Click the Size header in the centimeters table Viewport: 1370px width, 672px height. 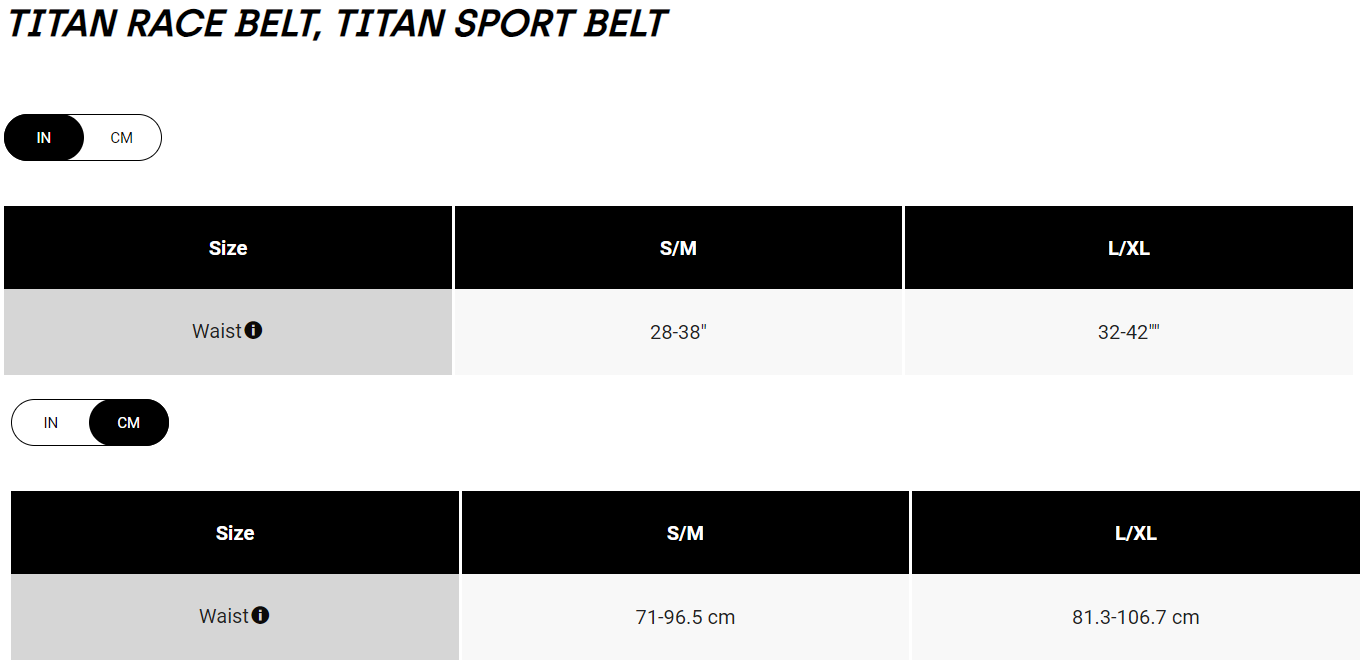point(235,533)
